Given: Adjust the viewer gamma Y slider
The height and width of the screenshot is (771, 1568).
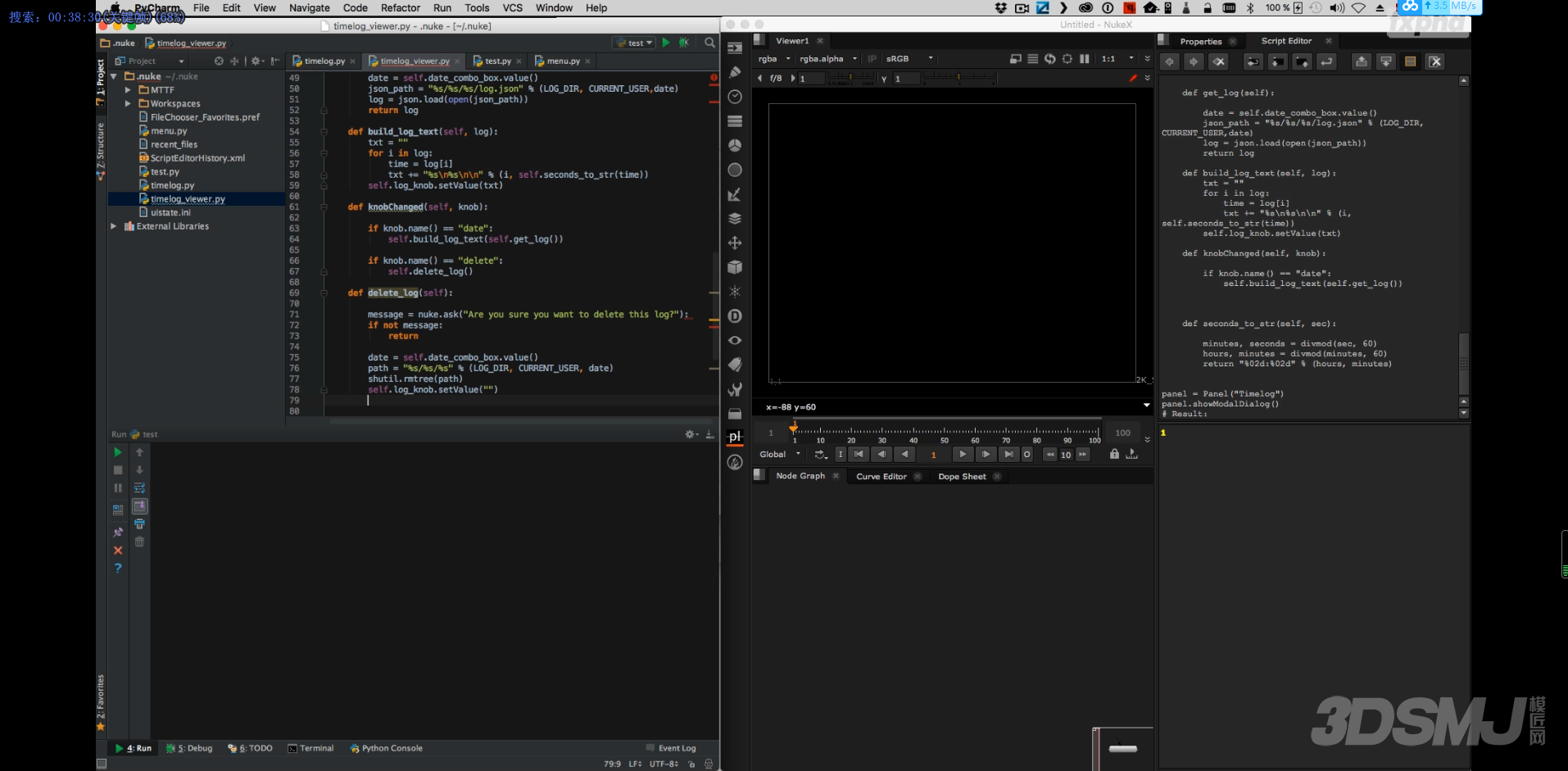Looking at the screenshot, I should pos(960,79).
